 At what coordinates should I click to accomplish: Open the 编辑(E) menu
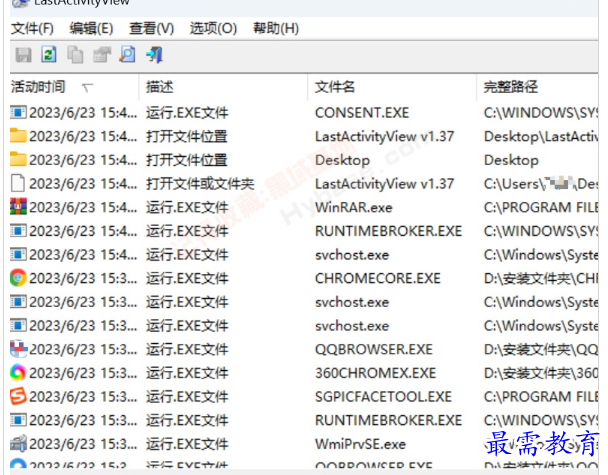click(91, 28)
